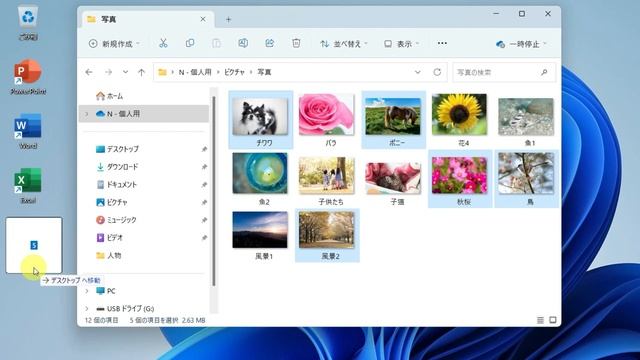This screenshot has height=360, width=640.
Task: Click the navigation pane scrollbar
Action: click(213, 191)
